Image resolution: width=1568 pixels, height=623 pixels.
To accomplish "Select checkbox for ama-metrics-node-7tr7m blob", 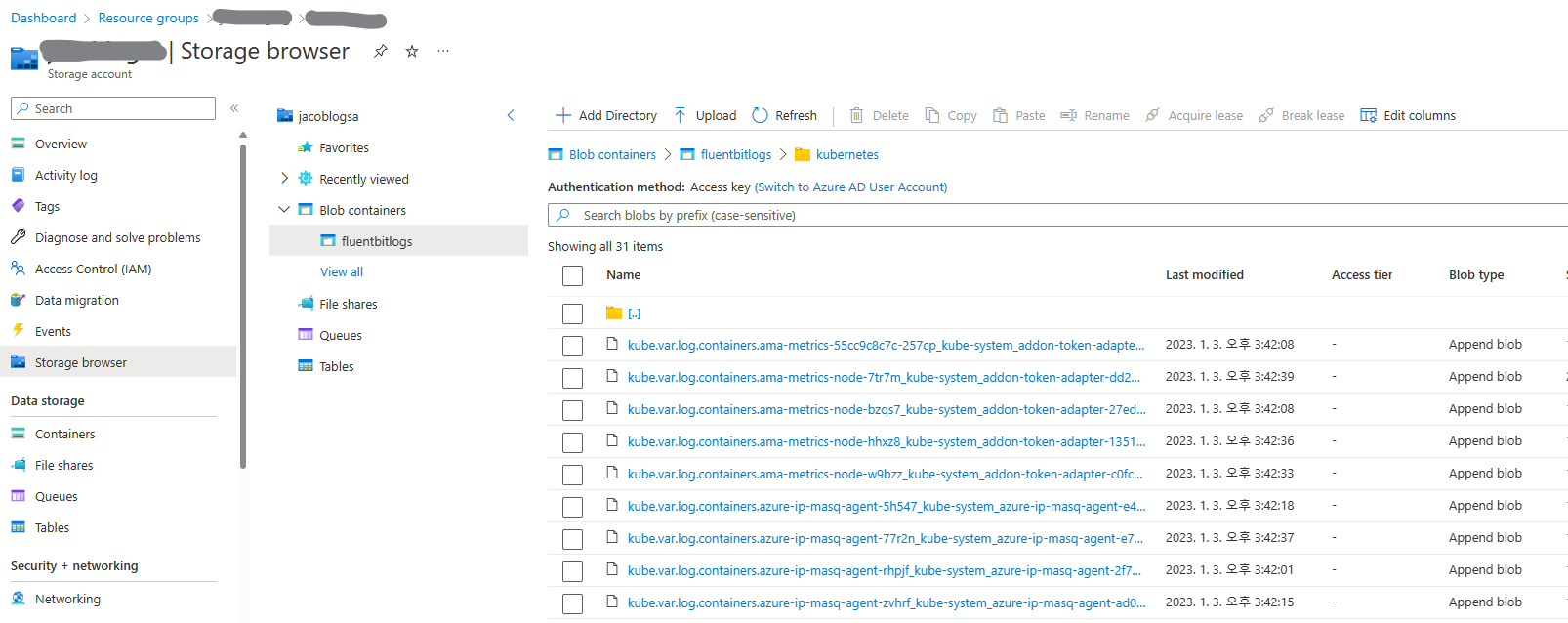I will (573, 378).
